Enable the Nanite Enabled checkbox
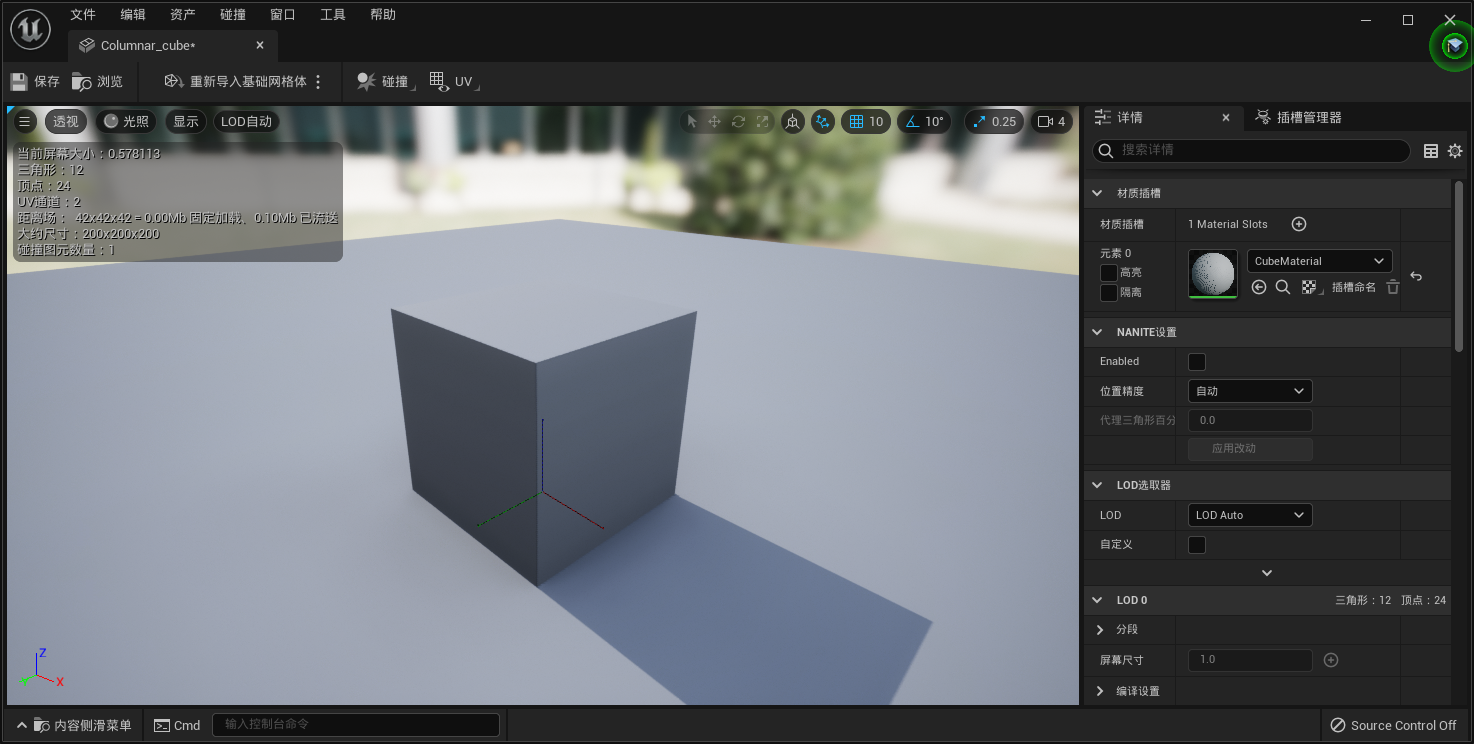The width and height of the screenshot is (1474, 744). coord(1197,362)
